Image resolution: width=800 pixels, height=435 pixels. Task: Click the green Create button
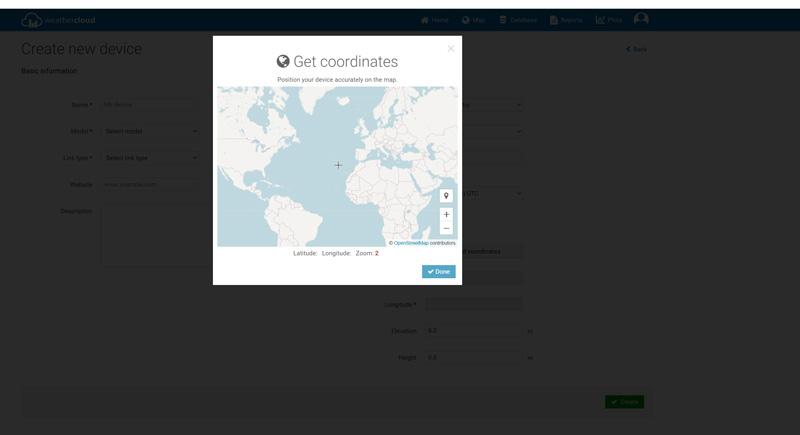tap(624, 402)
